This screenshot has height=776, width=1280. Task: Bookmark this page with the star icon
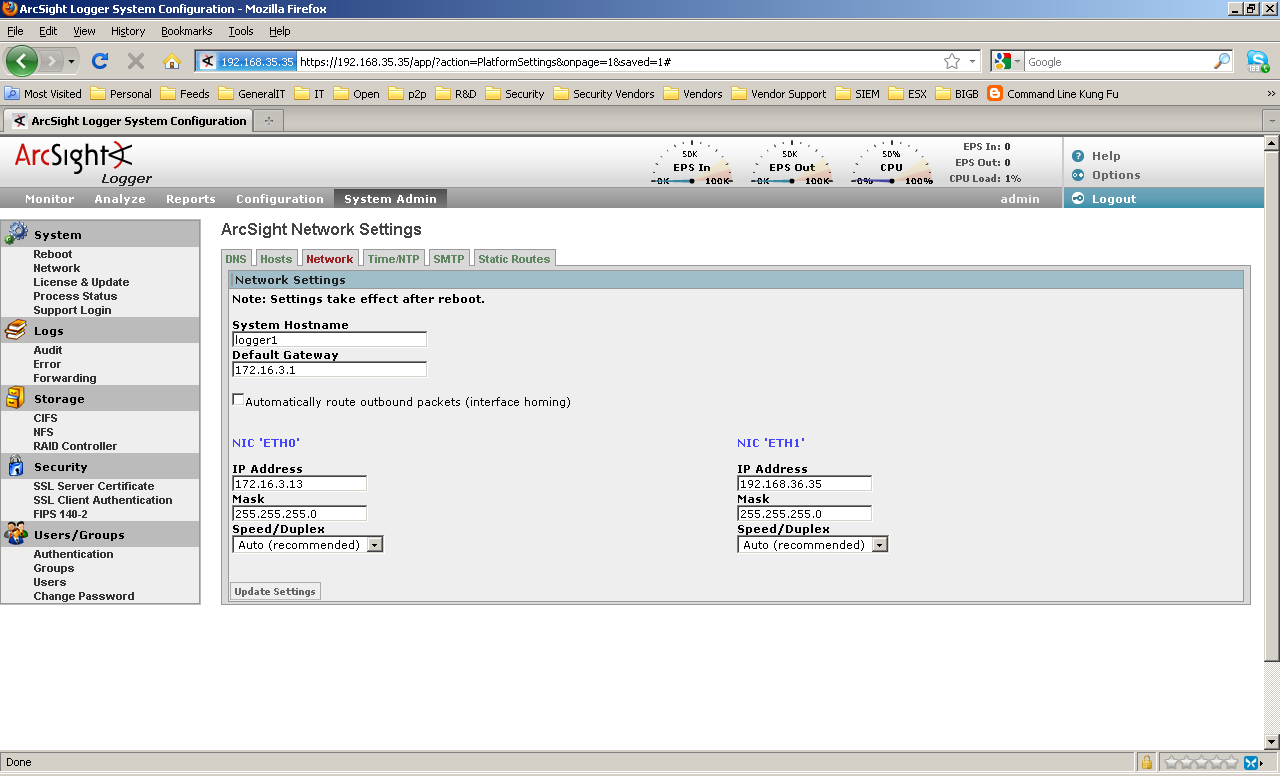(952, 61)
